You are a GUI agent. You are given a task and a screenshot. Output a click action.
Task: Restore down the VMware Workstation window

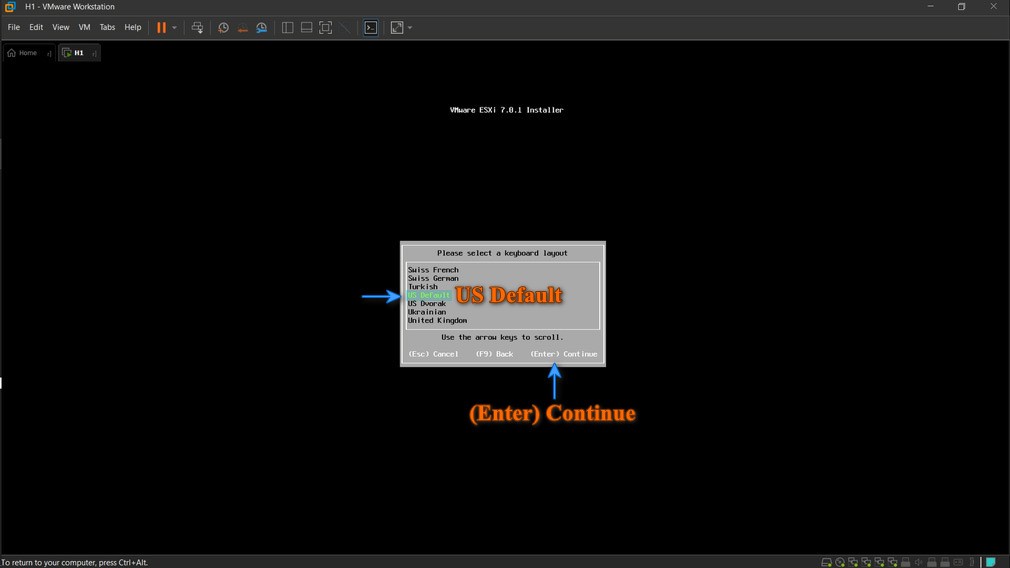click(x=961, y=6)
